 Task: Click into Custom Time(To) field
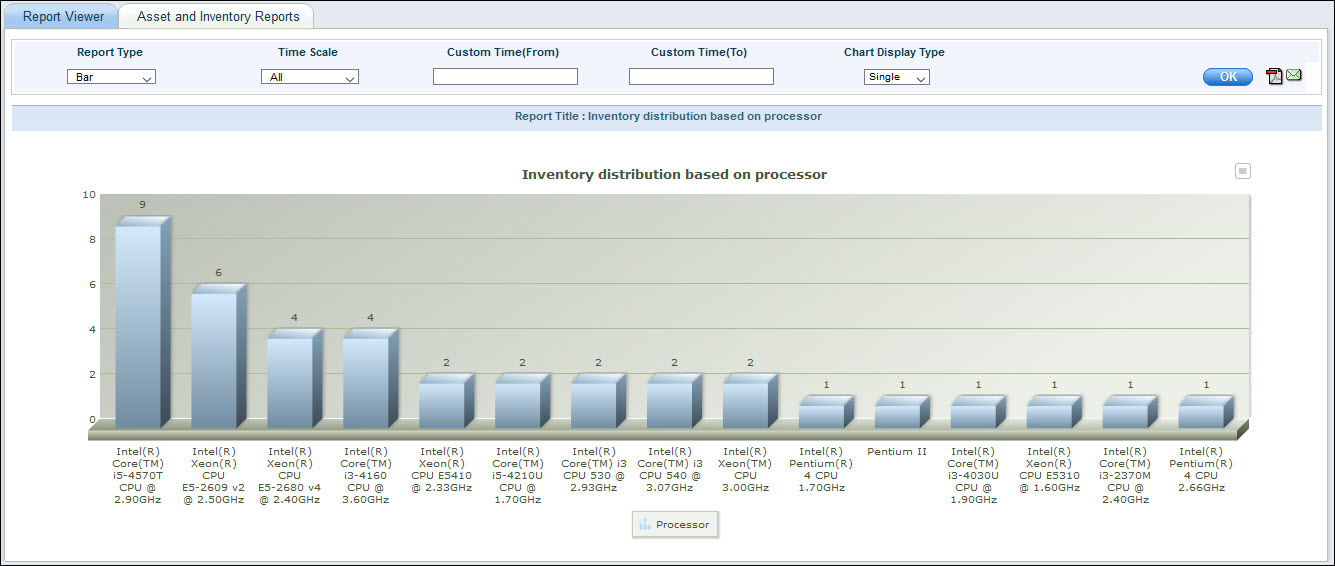[701, 77]
